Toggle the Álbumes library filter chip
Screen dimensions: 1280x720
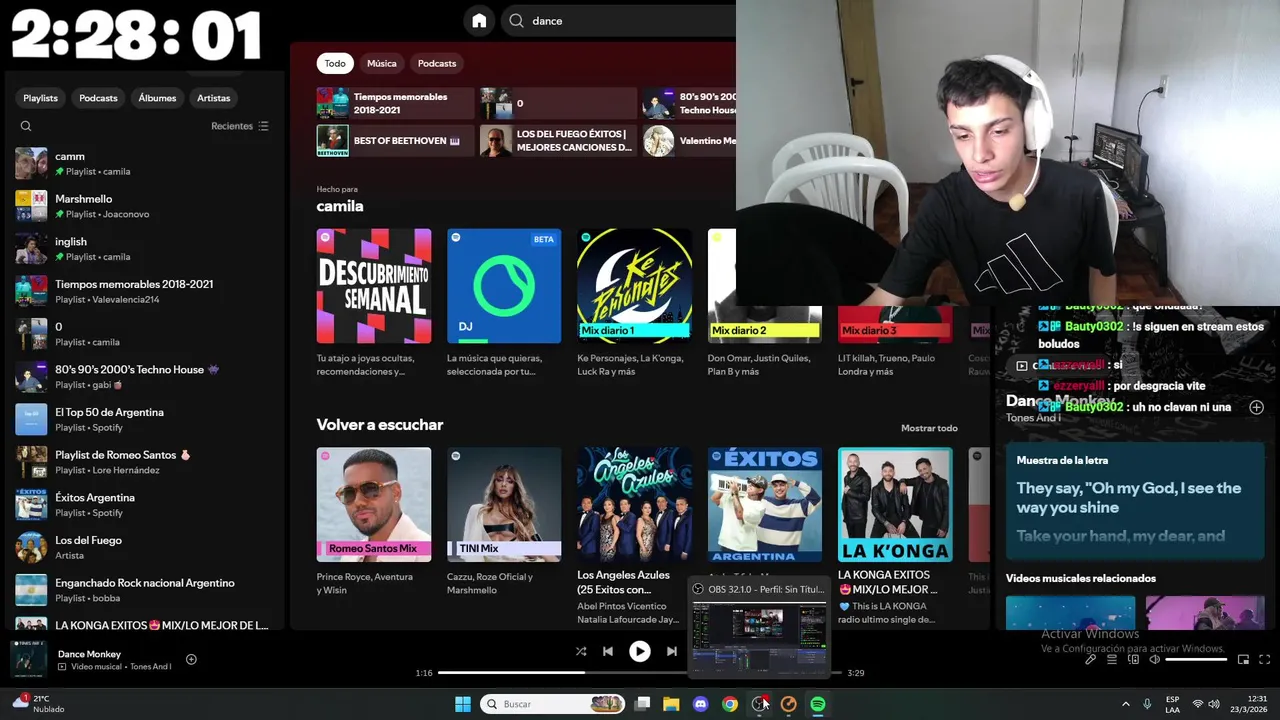click(157, 98)
